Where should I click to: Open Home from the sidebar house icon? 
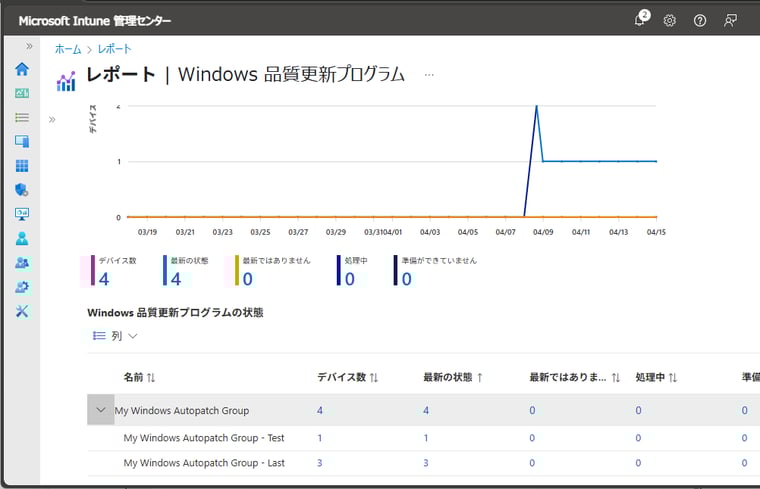[22, 69]
